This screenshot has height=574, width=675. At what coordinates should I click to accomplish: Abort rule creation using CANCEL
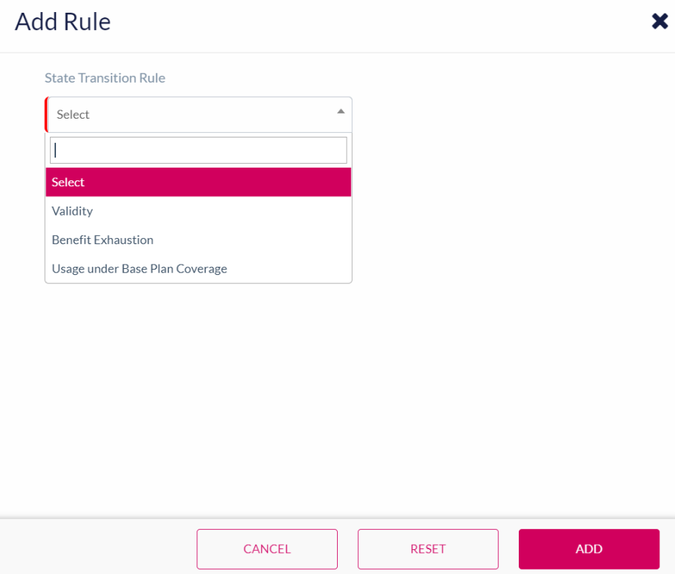(x=267, y=549)
